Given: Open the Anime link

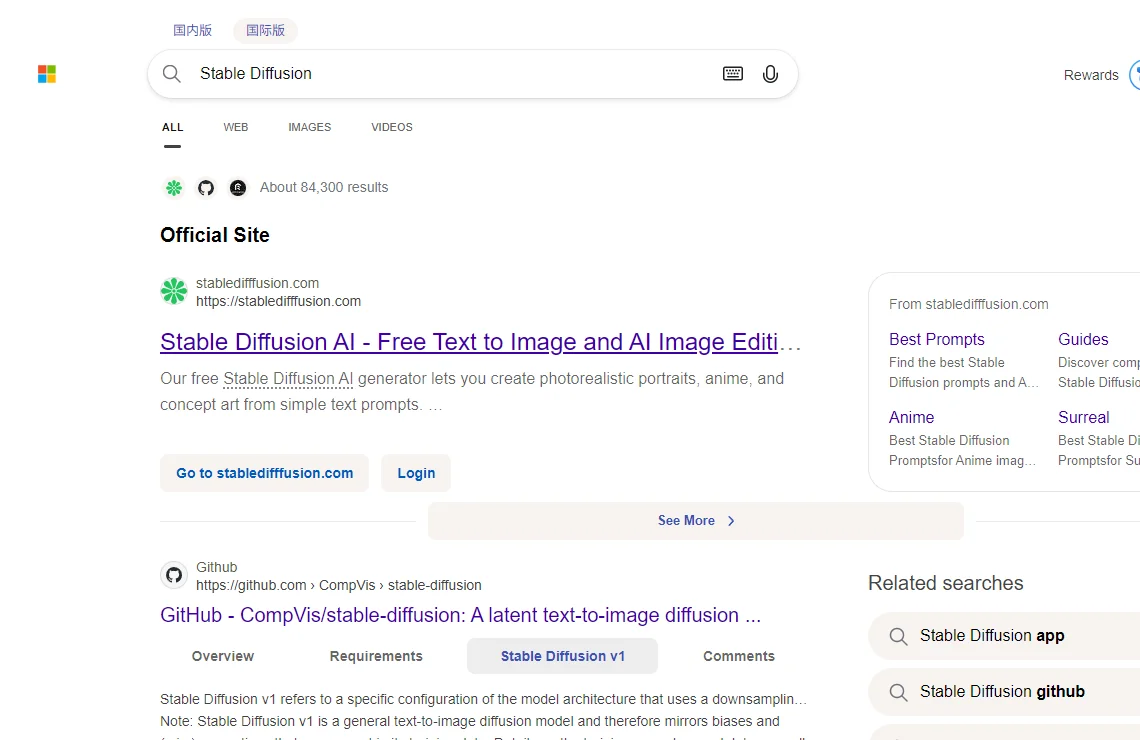Looking at the screenshot, I should (911, 417).
